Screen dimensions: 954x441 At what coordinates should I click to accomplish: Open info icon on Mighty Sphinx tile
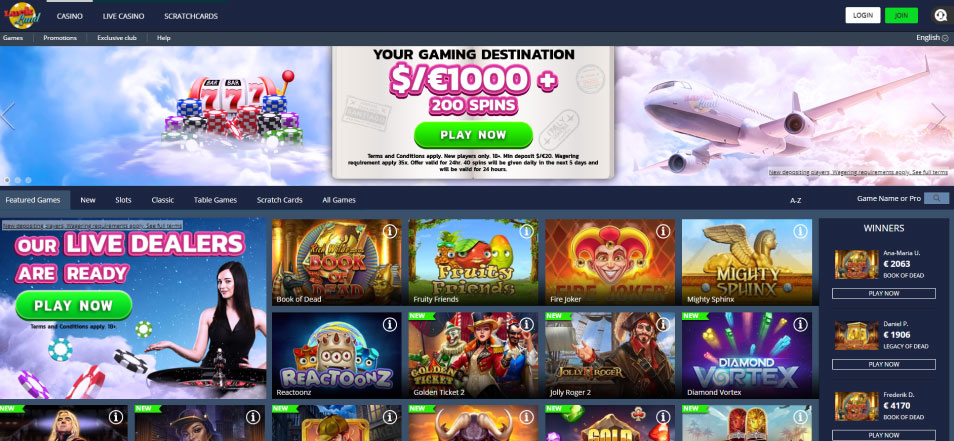800,231
